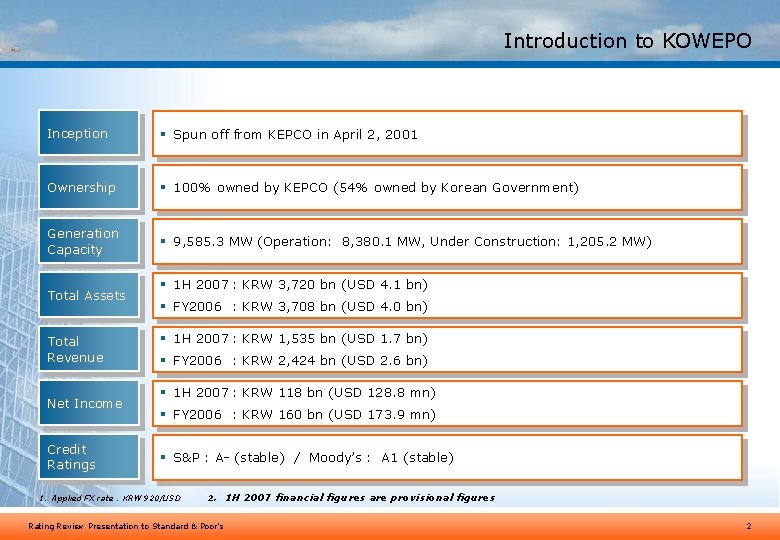Click the line '100% owned by KEPCO'
The height and width of the screenshot is (540, 780).
[376, 188]
